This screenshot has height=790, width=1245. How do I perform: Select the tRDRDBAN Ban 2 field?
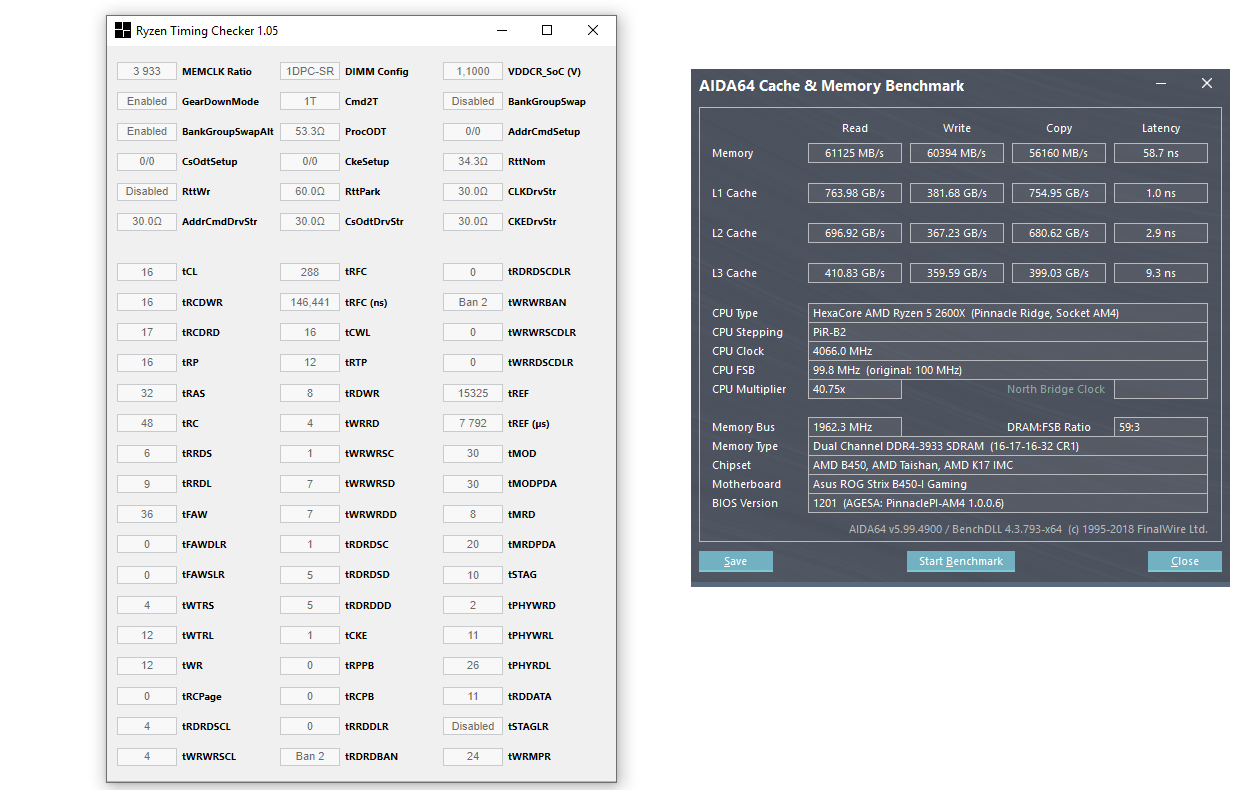pos(310,756)
